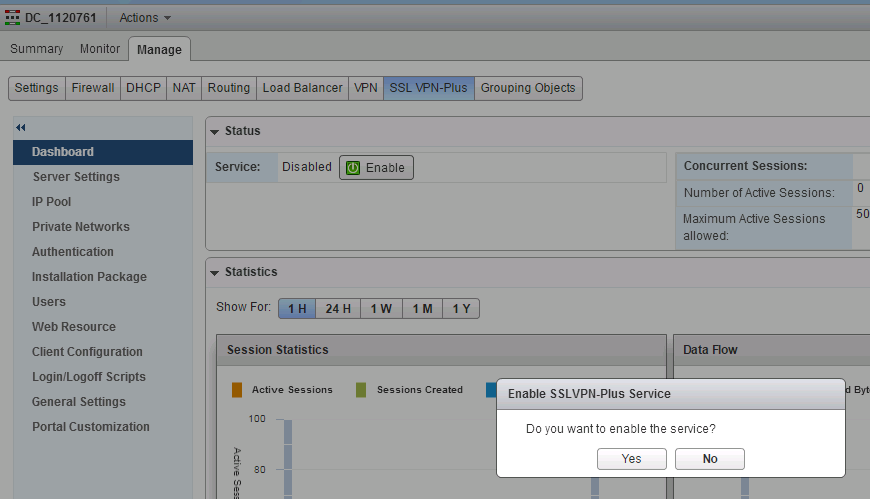This screenshot has width=870, height=499.
Task: Collapse the Status section triangle
Action: click(x=214, y=132)
